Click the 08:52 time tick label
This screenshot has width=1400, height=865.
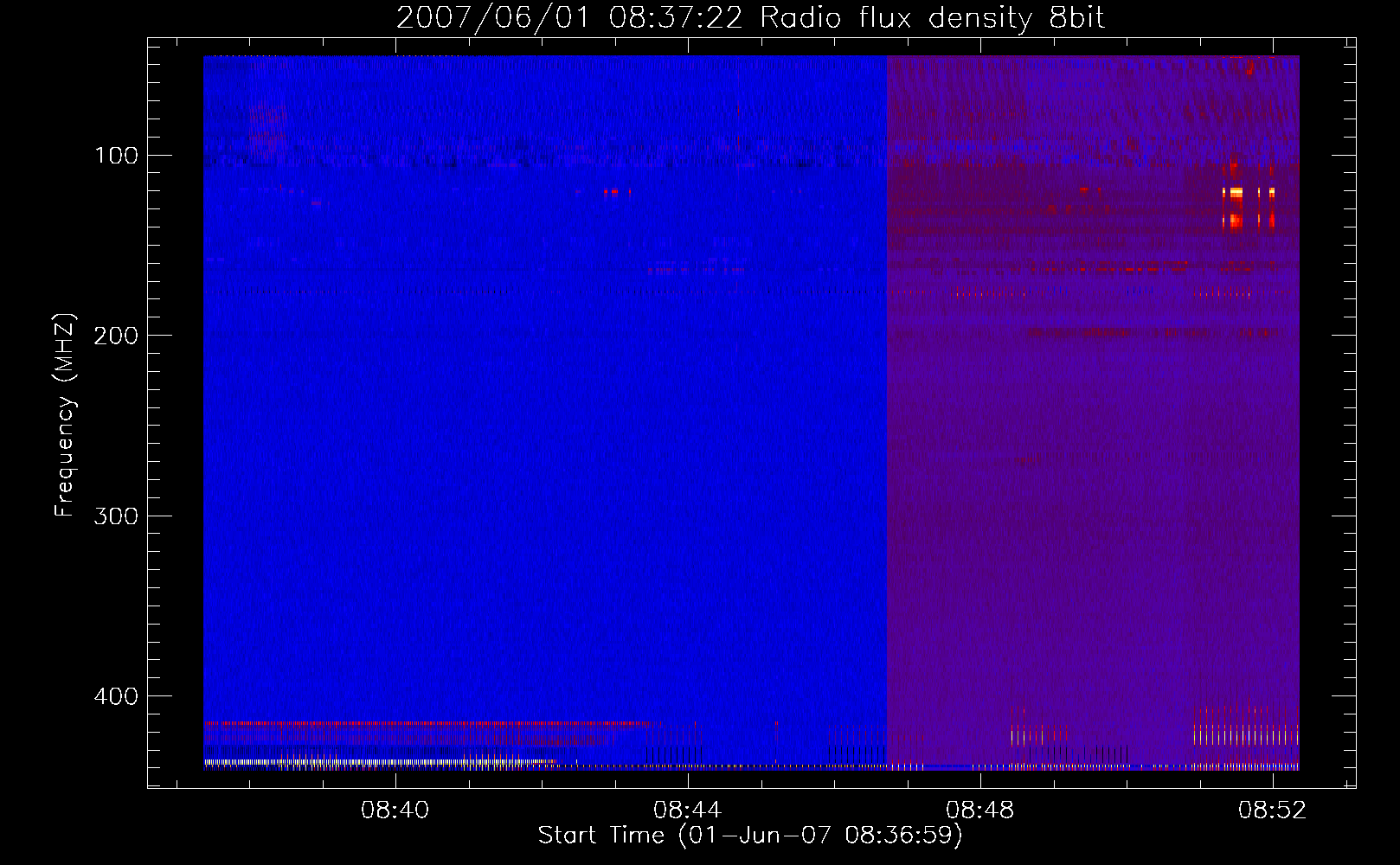click(x=1273, y=811)
